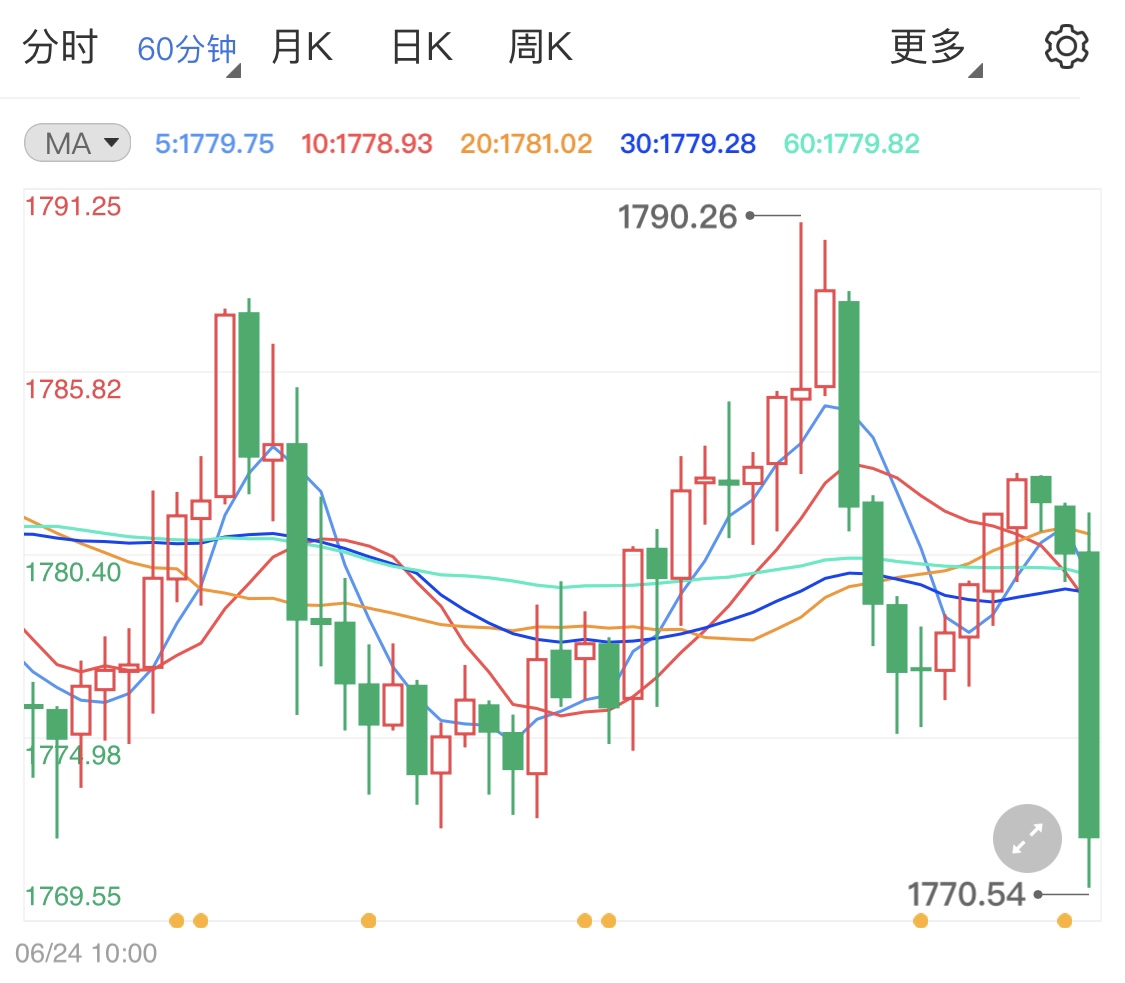The width and height of the screenshot is (1125, 983).
Task: Open the MA indicator dropdown
Action: (77, 143)
